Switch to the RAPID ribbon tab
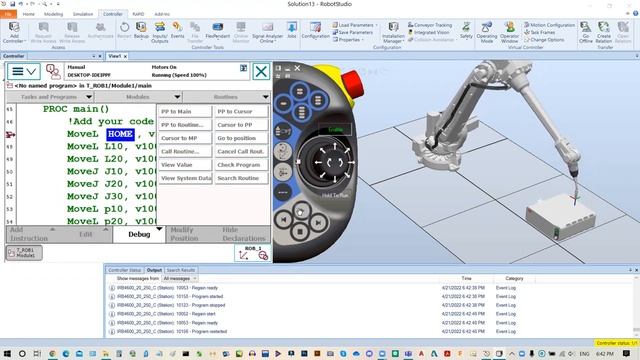640x360 pixels. pos(138,14)
